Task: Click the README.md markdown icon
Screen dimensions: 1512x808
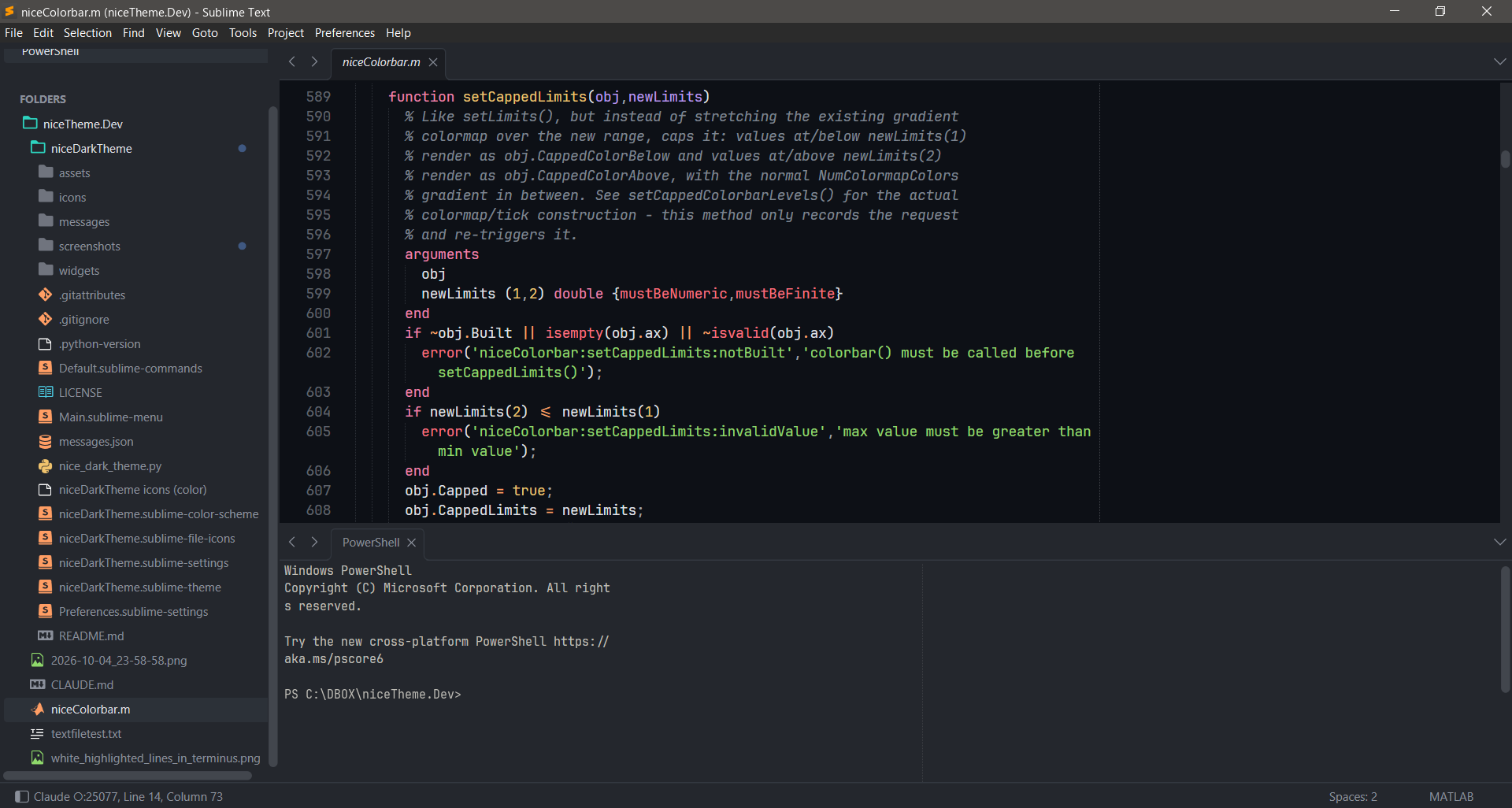Action: (46, 636)
